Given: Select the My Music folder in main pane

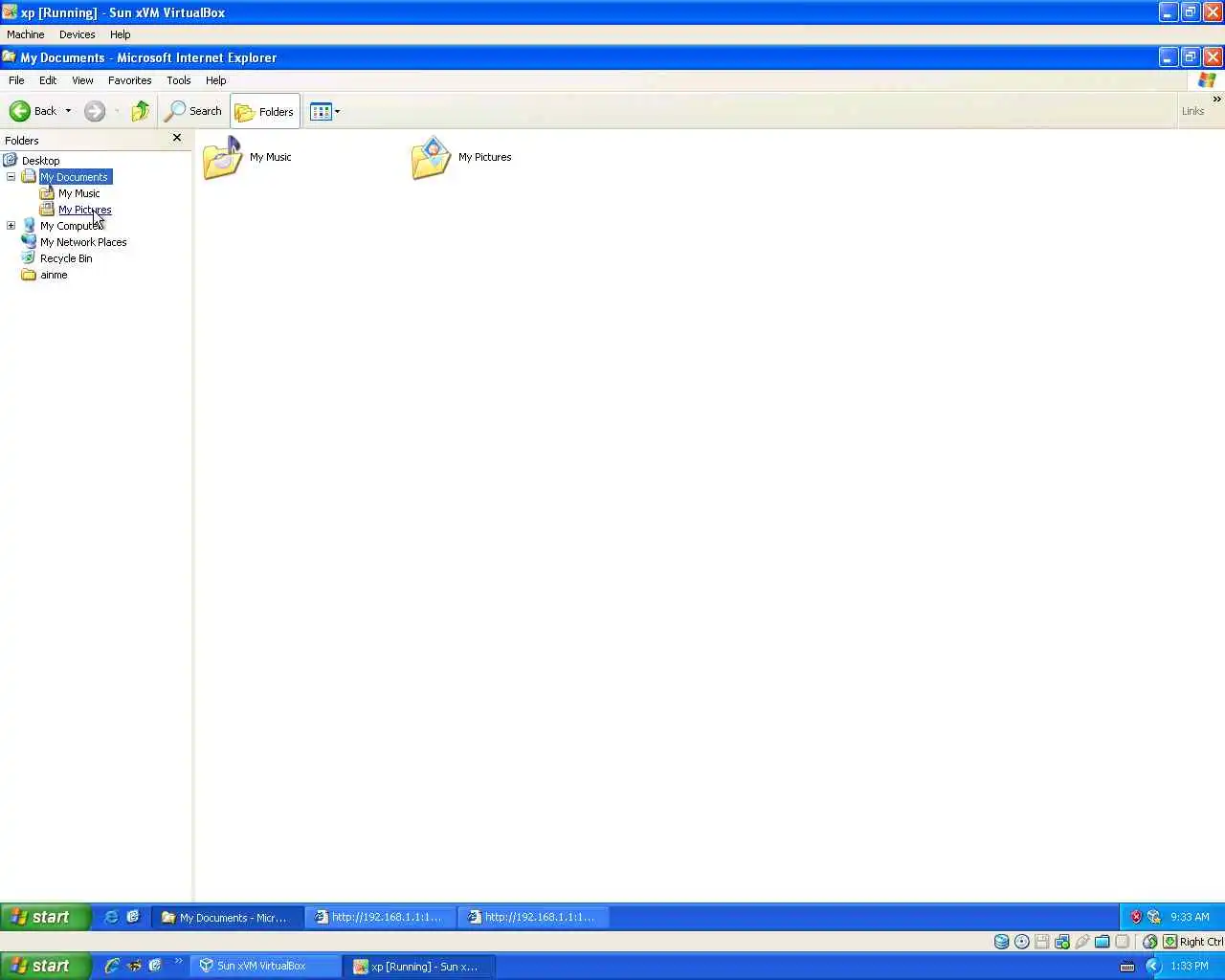Looking at the screenshot, I should point(247,158).
